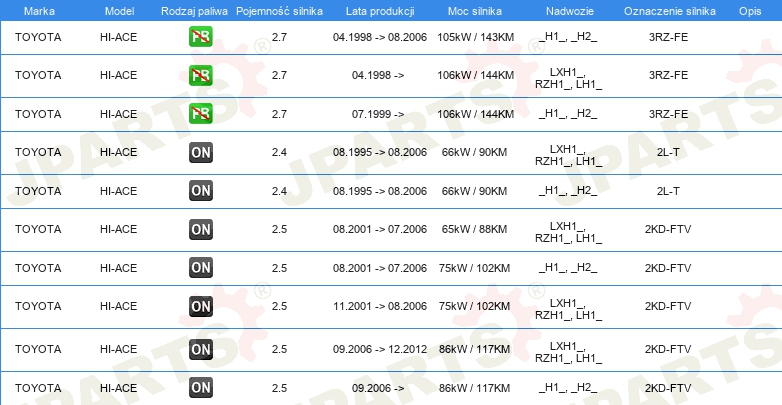This screenshot has width=782, height=405.
Task: Select the 65kW / 88KM power cell
Action: point(474,229)
